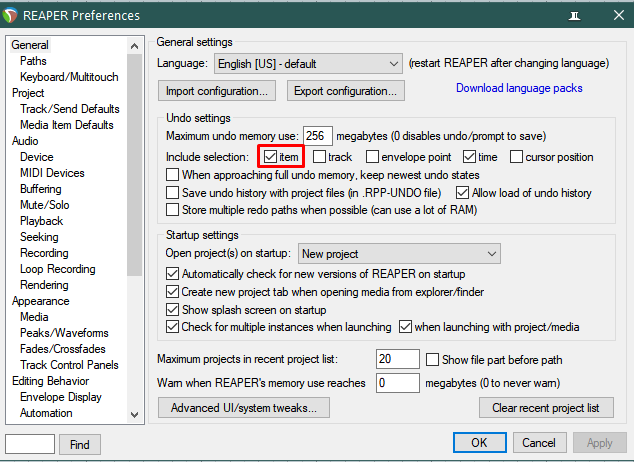Open Peaks/Waveforms preferences

coord(64,333)
